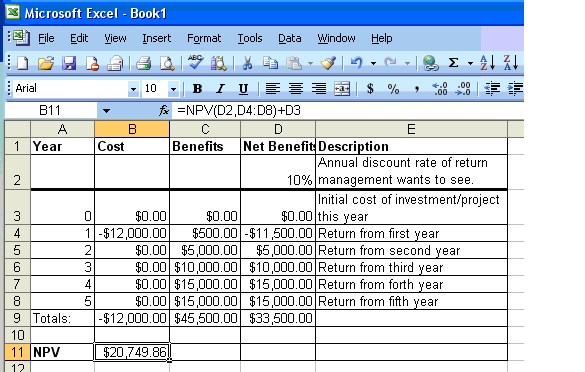Open the Paste options dropdown arrow

coord(310,63)
